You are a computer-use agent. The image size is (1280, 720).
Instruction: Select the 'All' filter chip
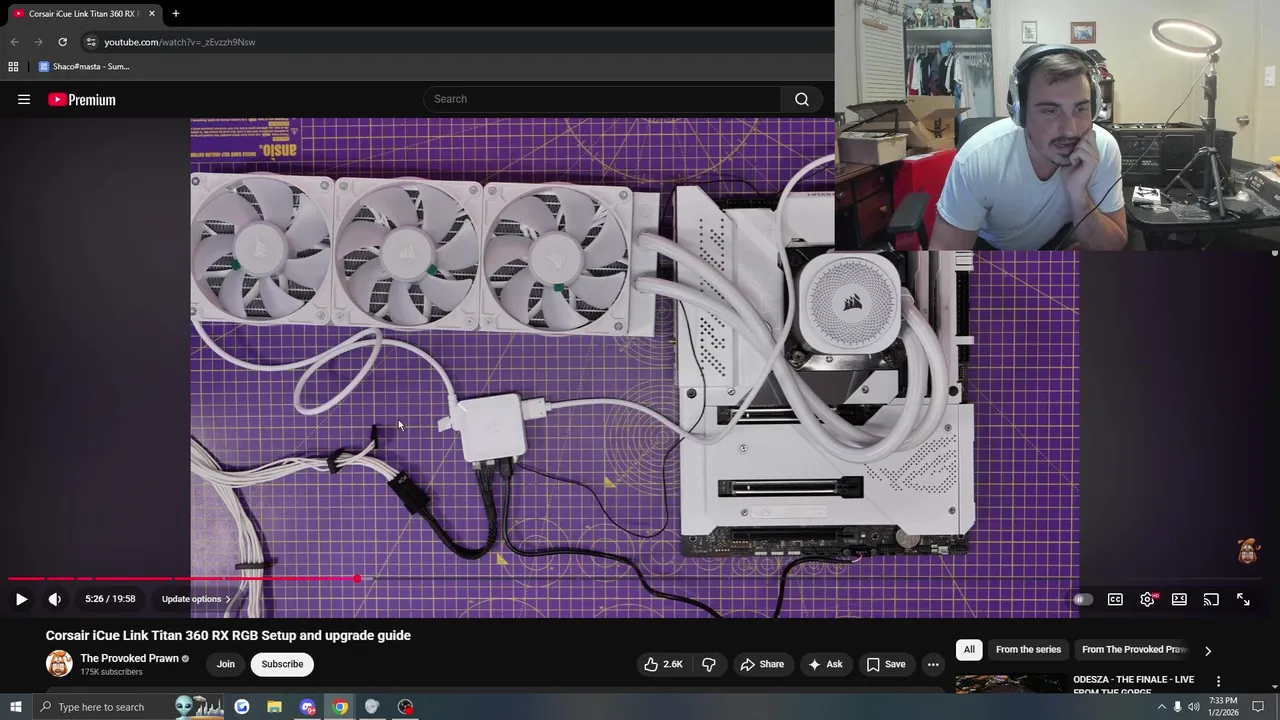pyautogui.click(x=969, y=650)
